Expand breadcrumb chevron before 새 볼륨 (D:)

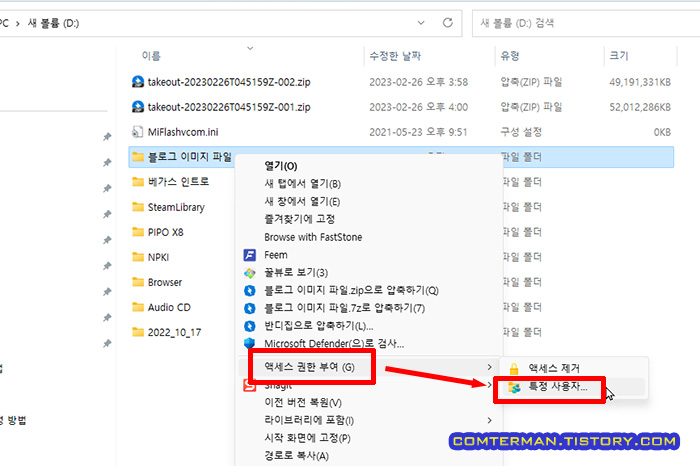click(17, 23)
